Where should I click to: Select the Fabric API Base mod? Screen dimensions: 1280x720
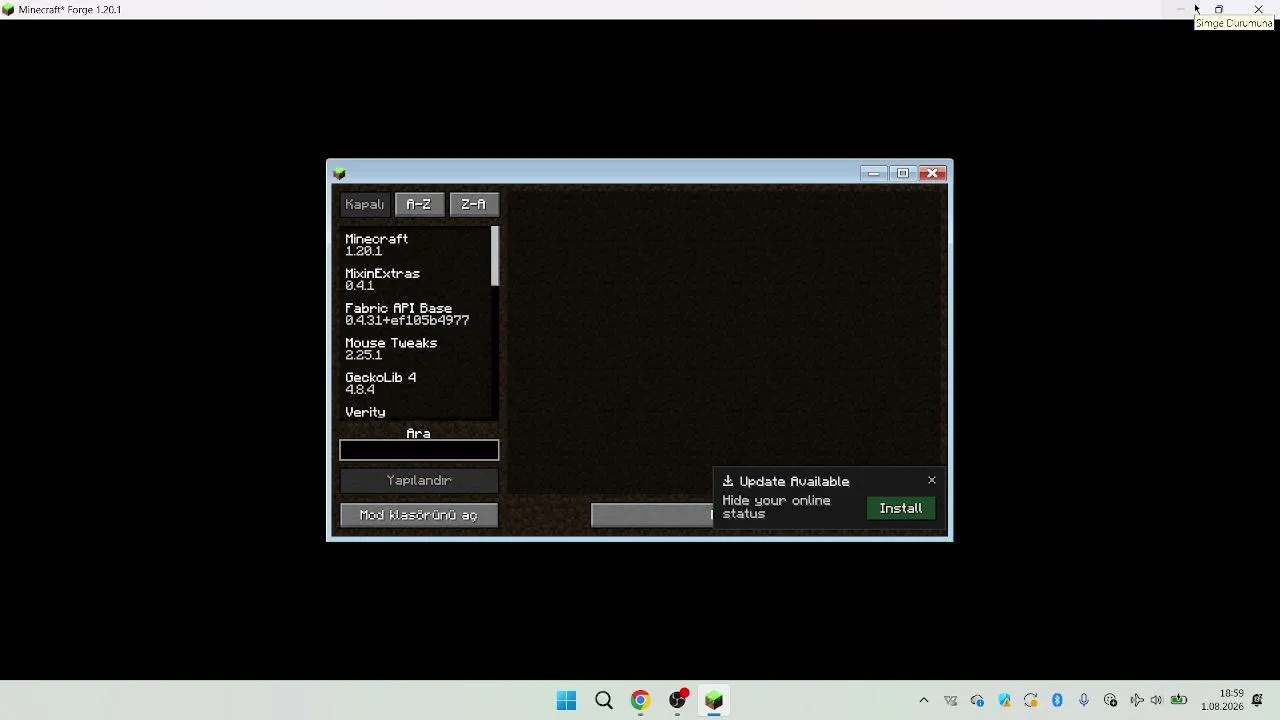(x=414, y=314)
